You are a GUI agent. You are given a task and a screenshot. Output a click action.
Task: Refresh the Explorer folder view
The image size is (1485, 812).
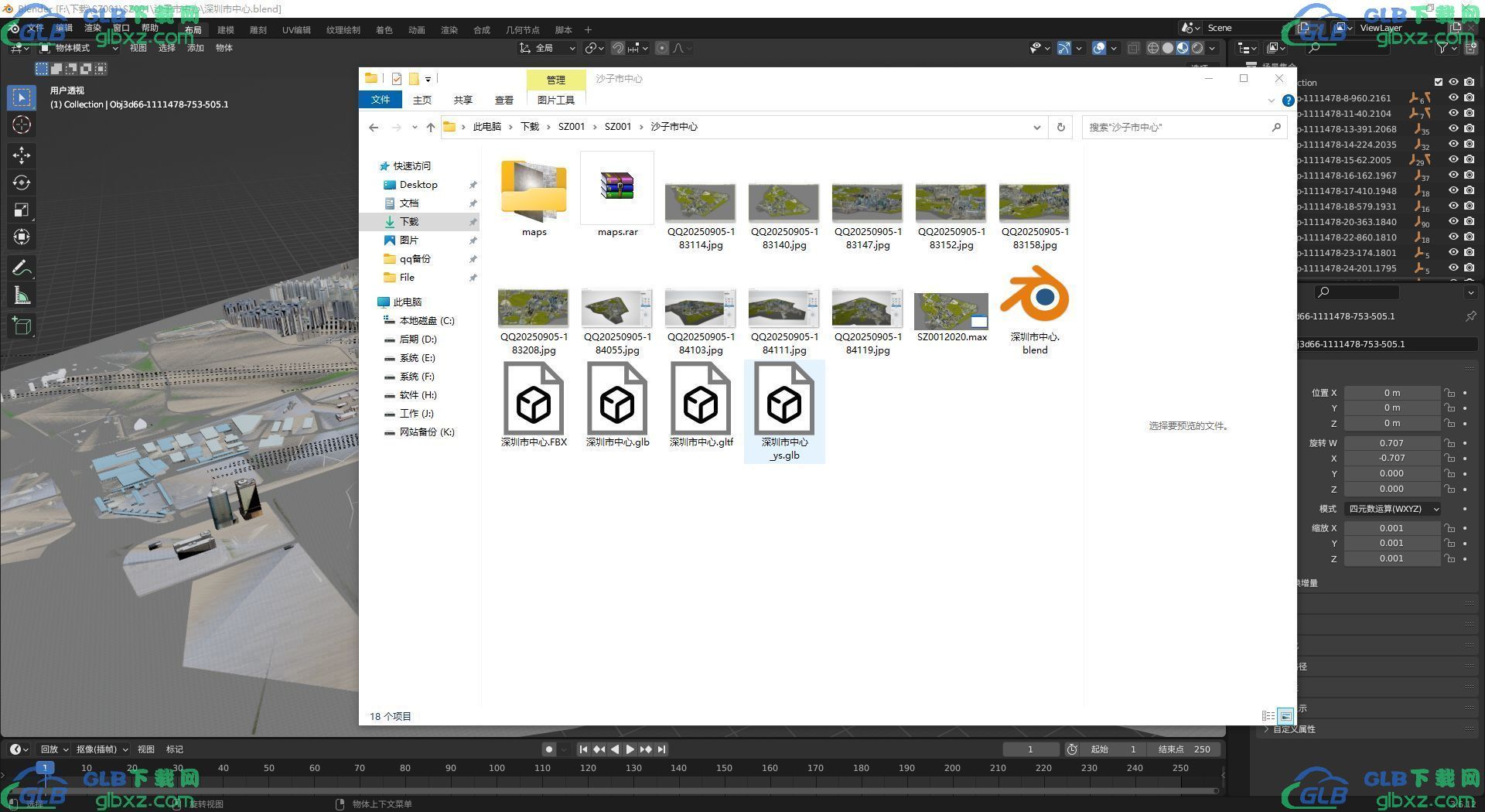[x=1060, y=127]
